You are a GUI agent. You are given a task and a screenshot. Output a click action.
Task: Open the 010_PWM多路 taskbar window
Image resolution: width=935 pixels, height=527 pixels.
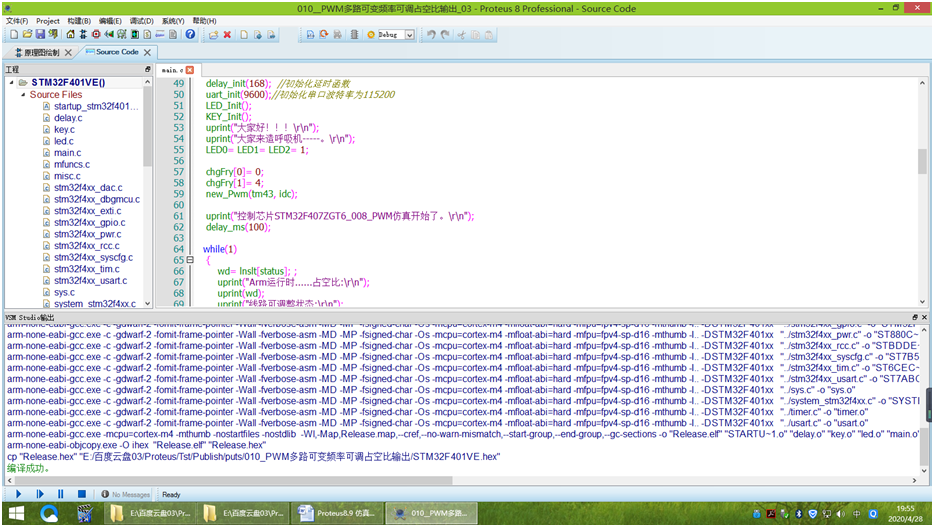click(432, 513)
